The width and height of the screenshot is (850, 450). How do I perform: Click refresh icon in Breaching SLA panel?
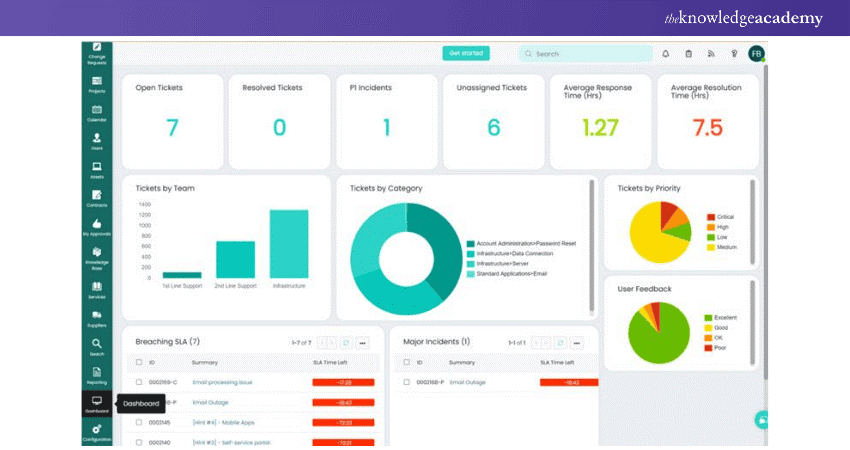click(x=346, y=342)
